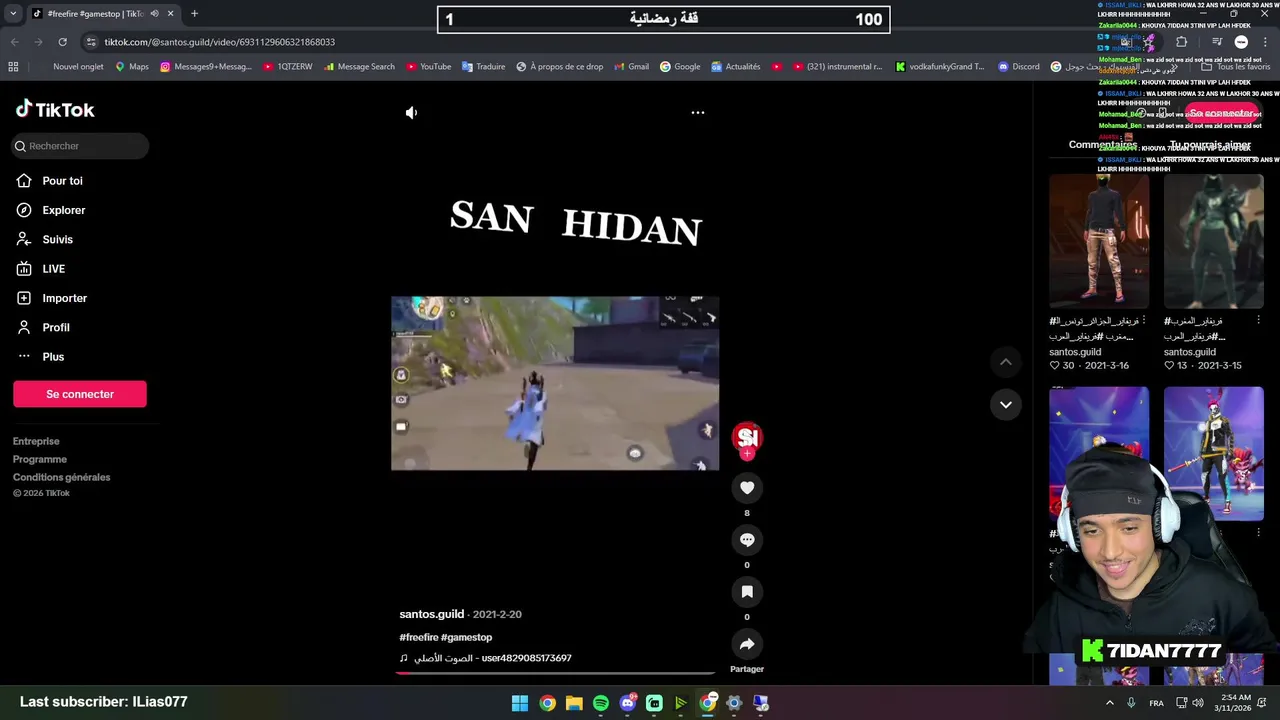
Task: Share video via Partager arrow icon
Action: pos(747,644)
